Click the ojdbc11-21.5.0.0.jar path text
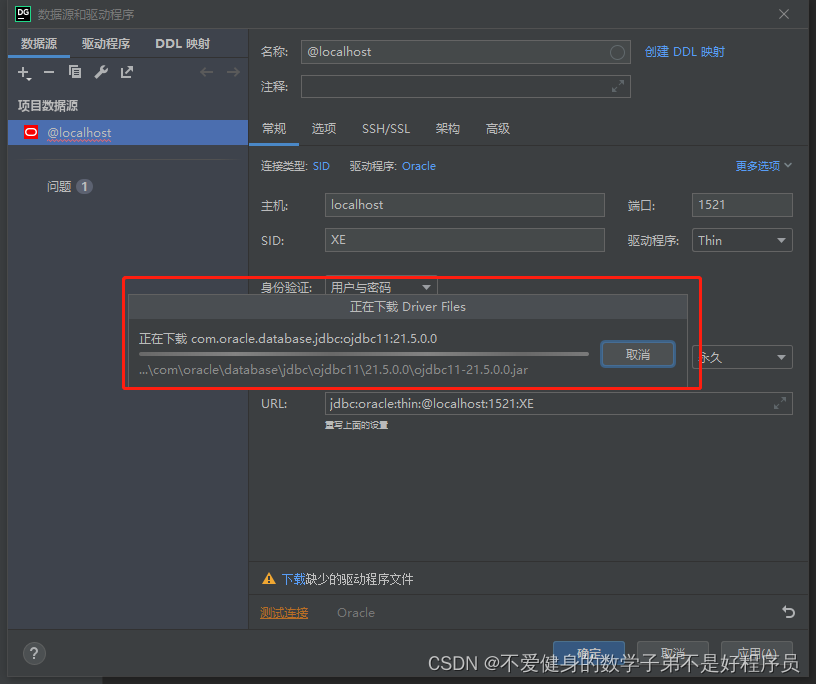 tap(334, 370)
